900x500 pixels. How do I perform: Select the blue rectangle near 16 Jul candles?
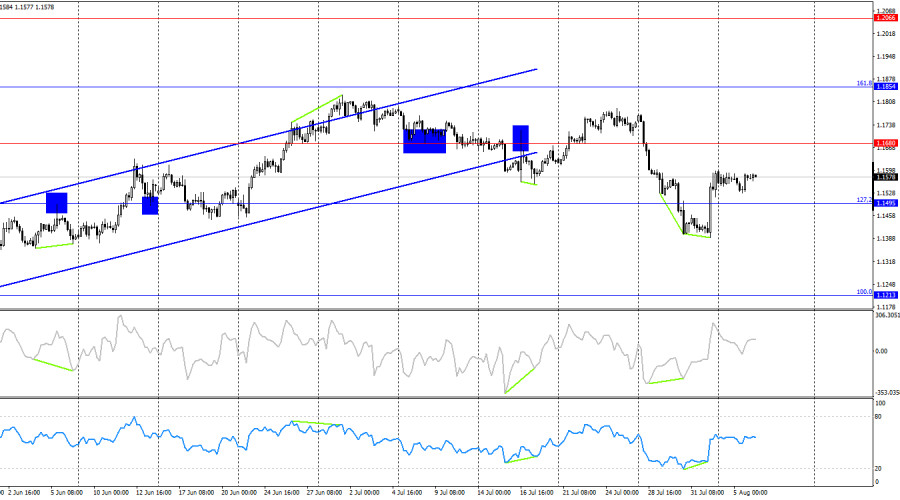(521, 138)
